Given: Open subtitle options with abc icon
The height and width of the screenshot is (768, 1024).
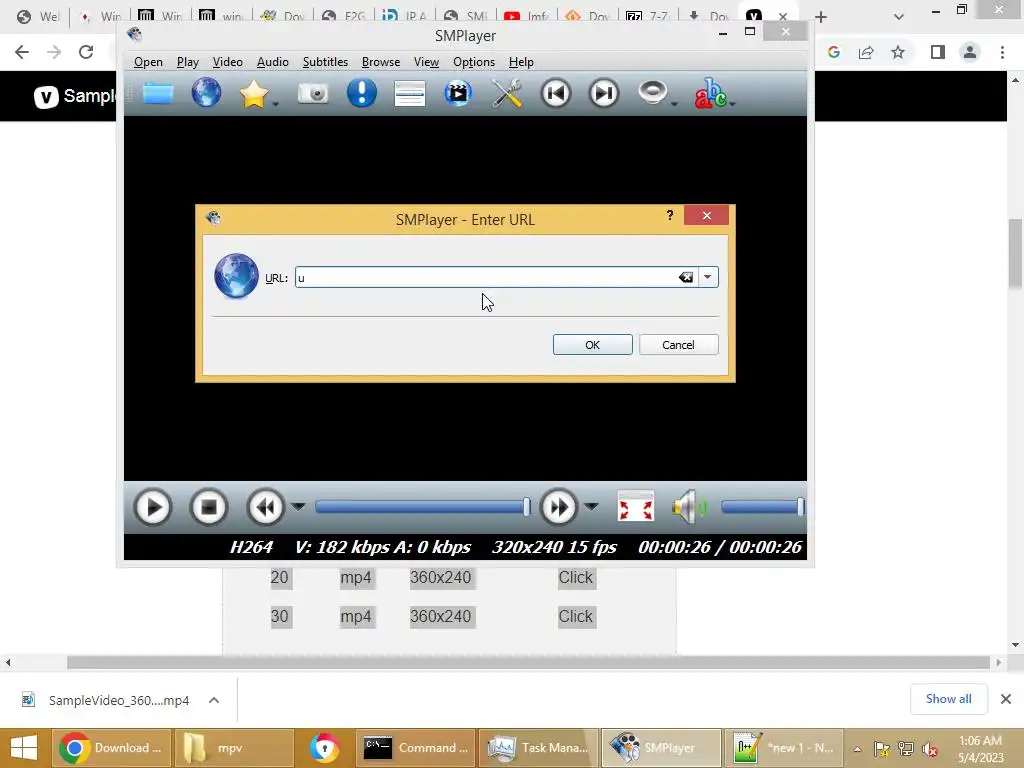Looking at the screenshot, I should 710,93.
